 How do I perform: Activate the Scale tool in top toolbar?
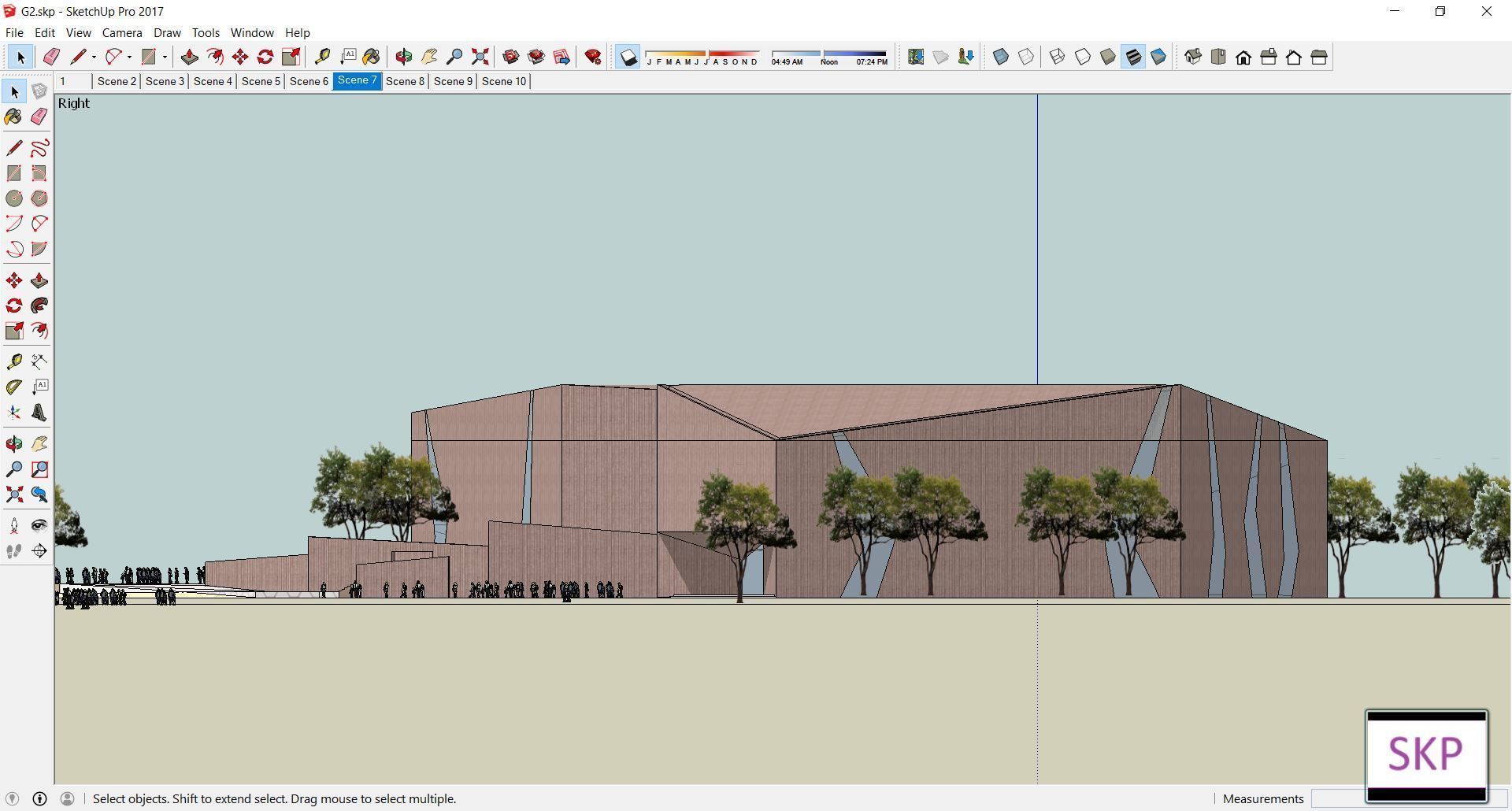coord(291,57)
